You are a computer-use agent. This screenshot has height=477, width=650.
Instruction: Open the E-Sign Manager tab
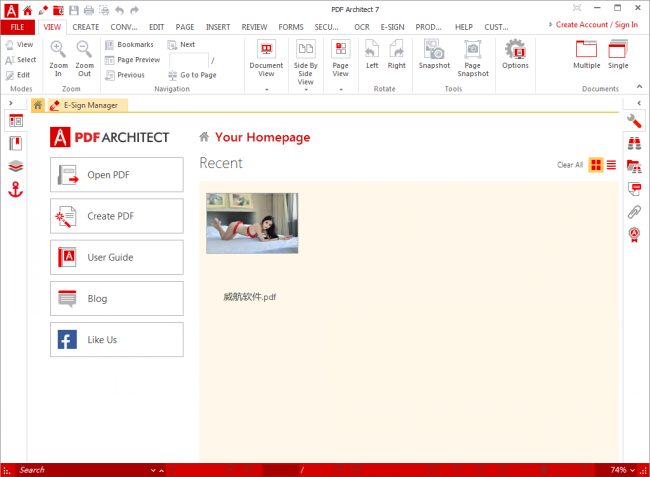coord(87,105)
